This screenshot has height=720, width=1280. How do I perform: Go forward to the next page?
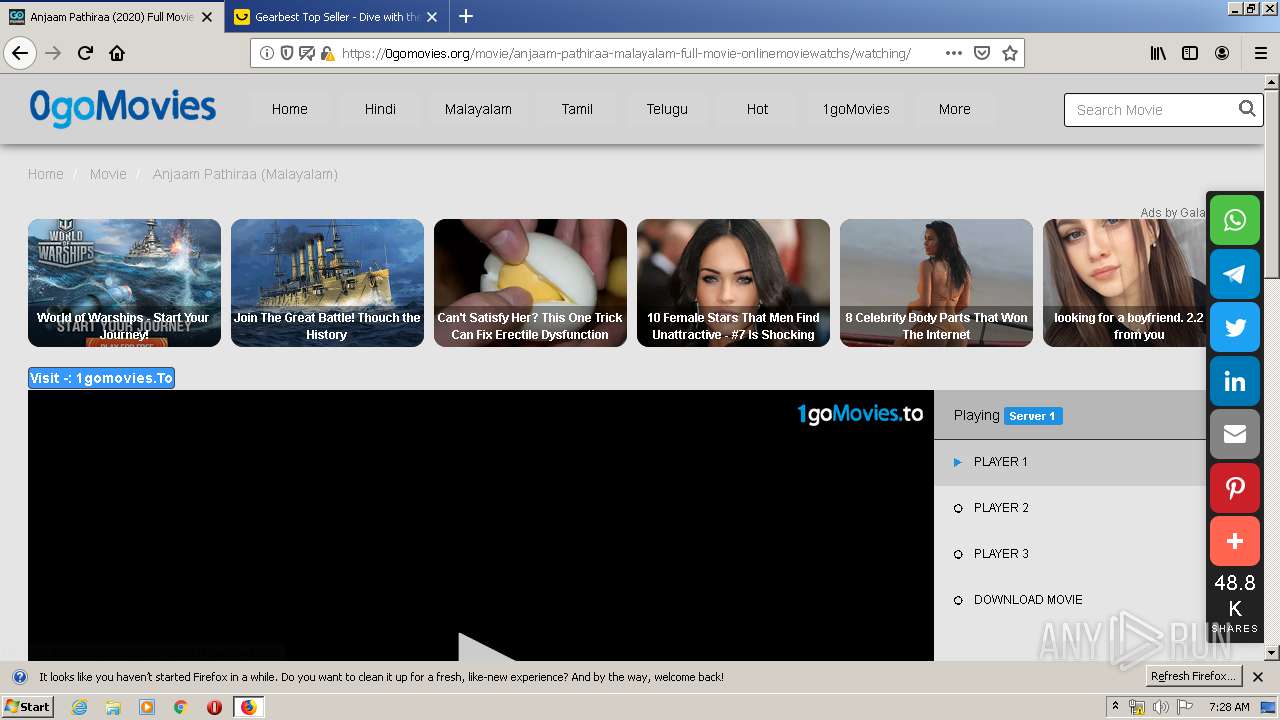tap(53, 53)
